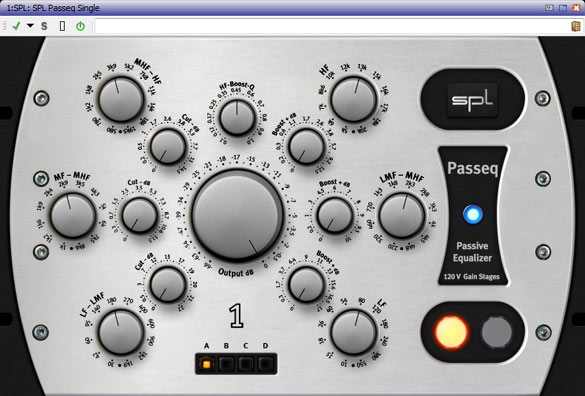
Task: Click the large channel number 1
Action: [x=236, y=316]
